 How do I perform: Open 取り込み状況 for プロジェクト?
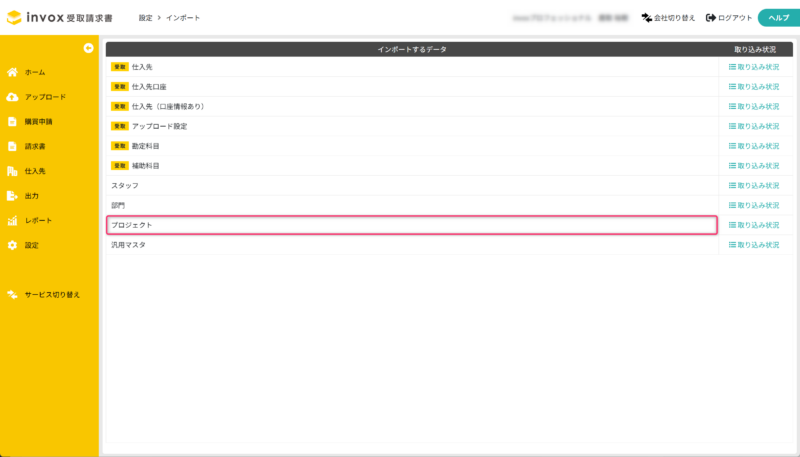754,225
